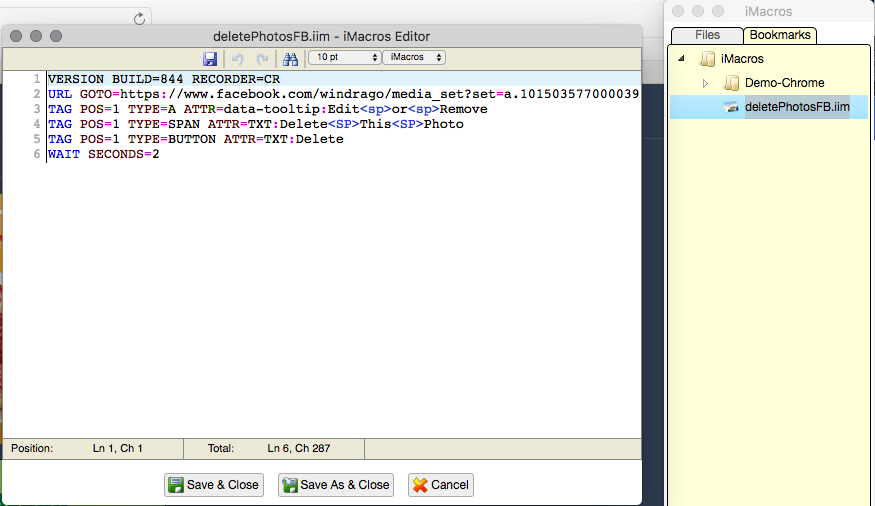Click the deletePhotosFB.iim macro file icon
This screenshot has height=506, width=875.
coord(731,107)
